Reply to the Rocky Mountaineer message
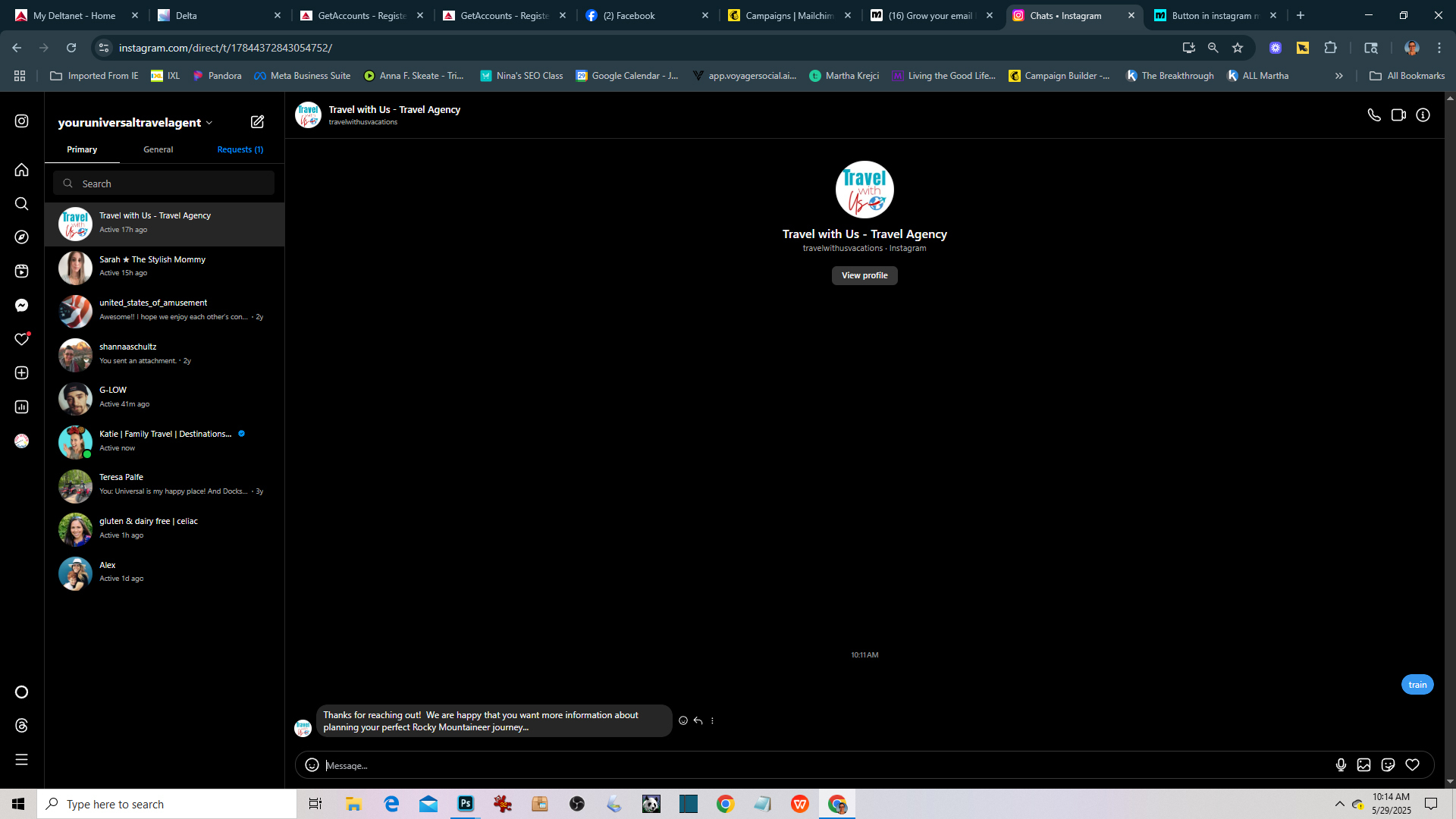1456x819 pixels. (698, 721)
